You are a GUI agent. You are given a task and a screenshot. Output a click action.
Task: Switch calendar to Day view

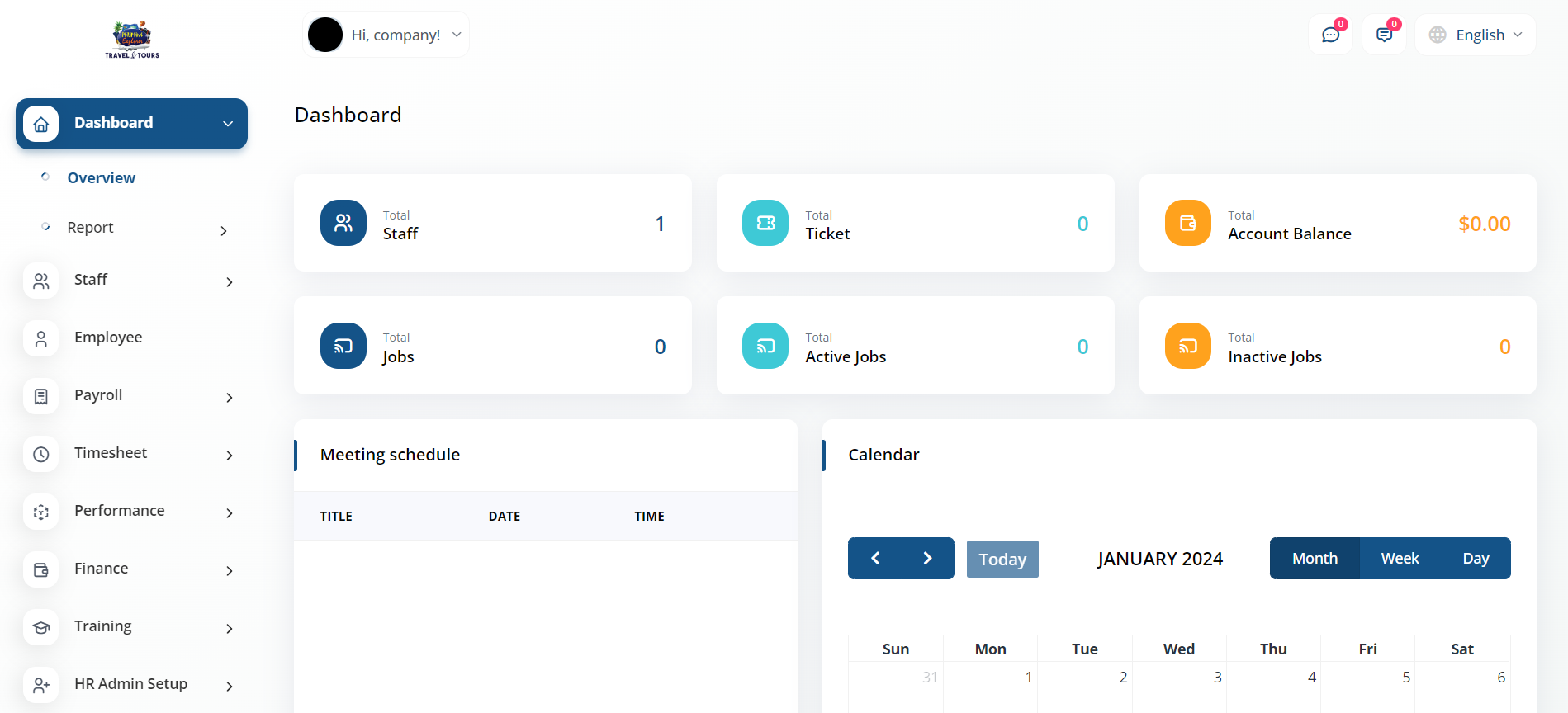tap(1476, 559)
